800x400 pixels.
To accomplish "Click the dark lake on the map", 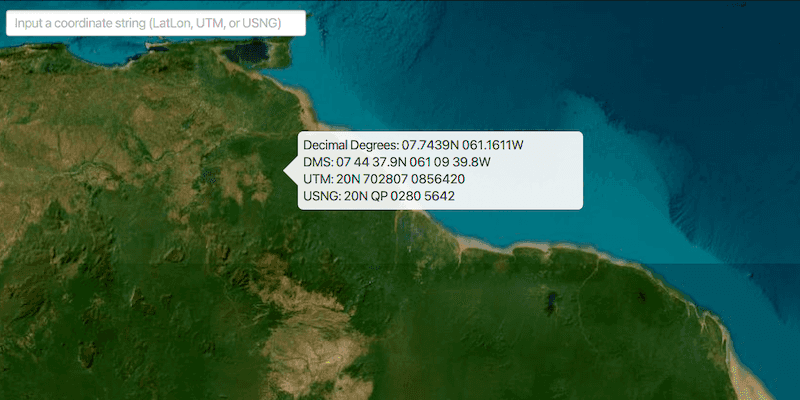I will coord(552,298).
